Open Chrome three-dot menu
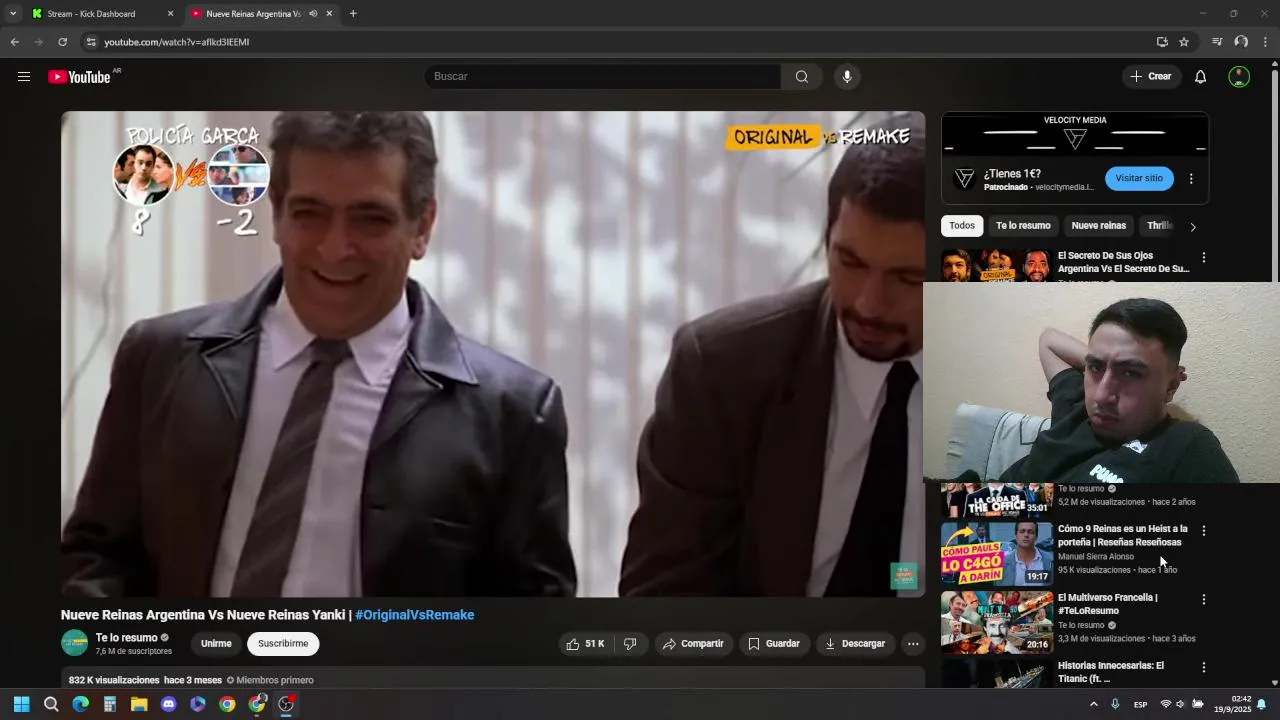The height and width of the screenshot is (720, 1280). (1265, 42)
